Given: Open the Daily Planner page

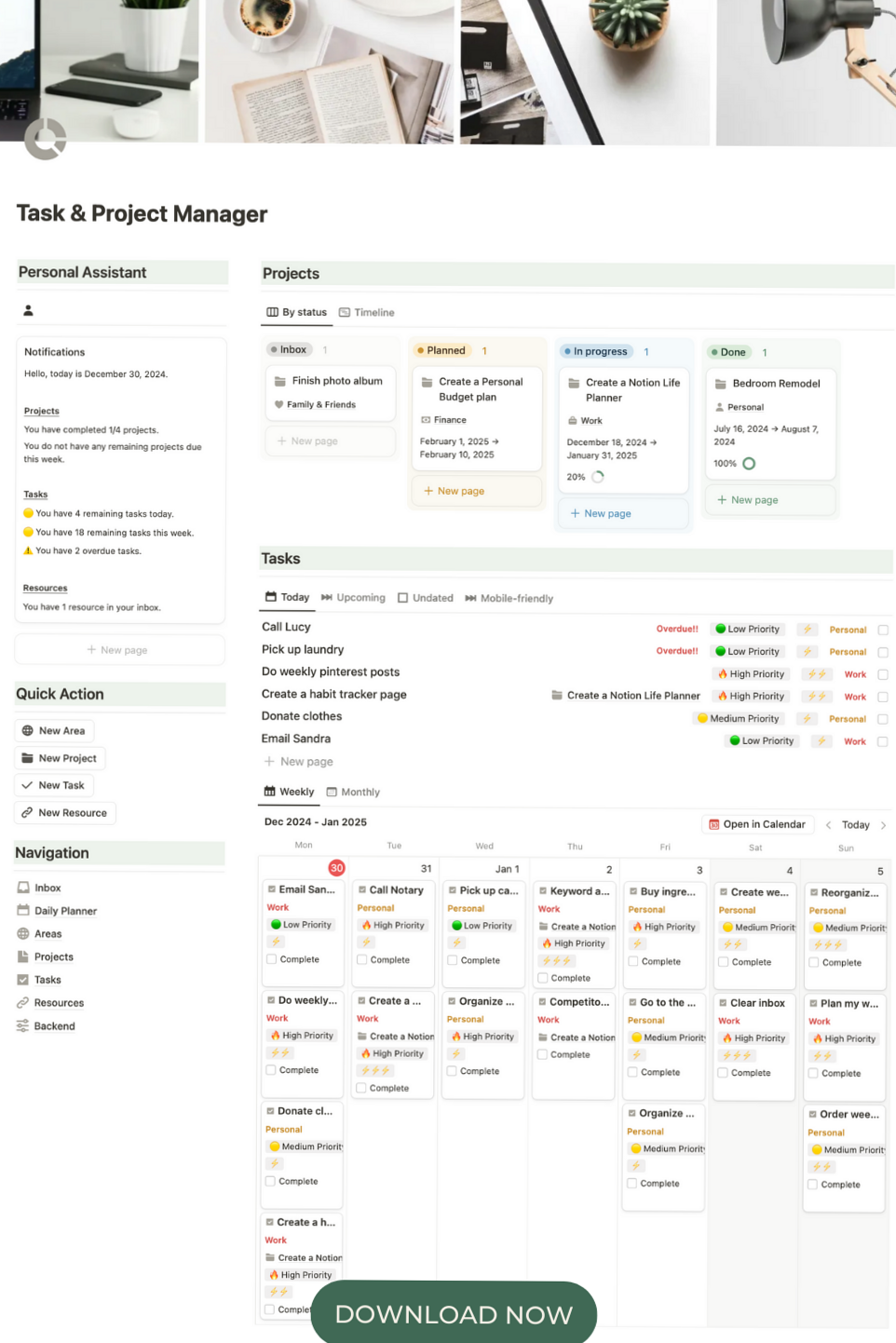Looking at the screenshot, I should 65,910.
